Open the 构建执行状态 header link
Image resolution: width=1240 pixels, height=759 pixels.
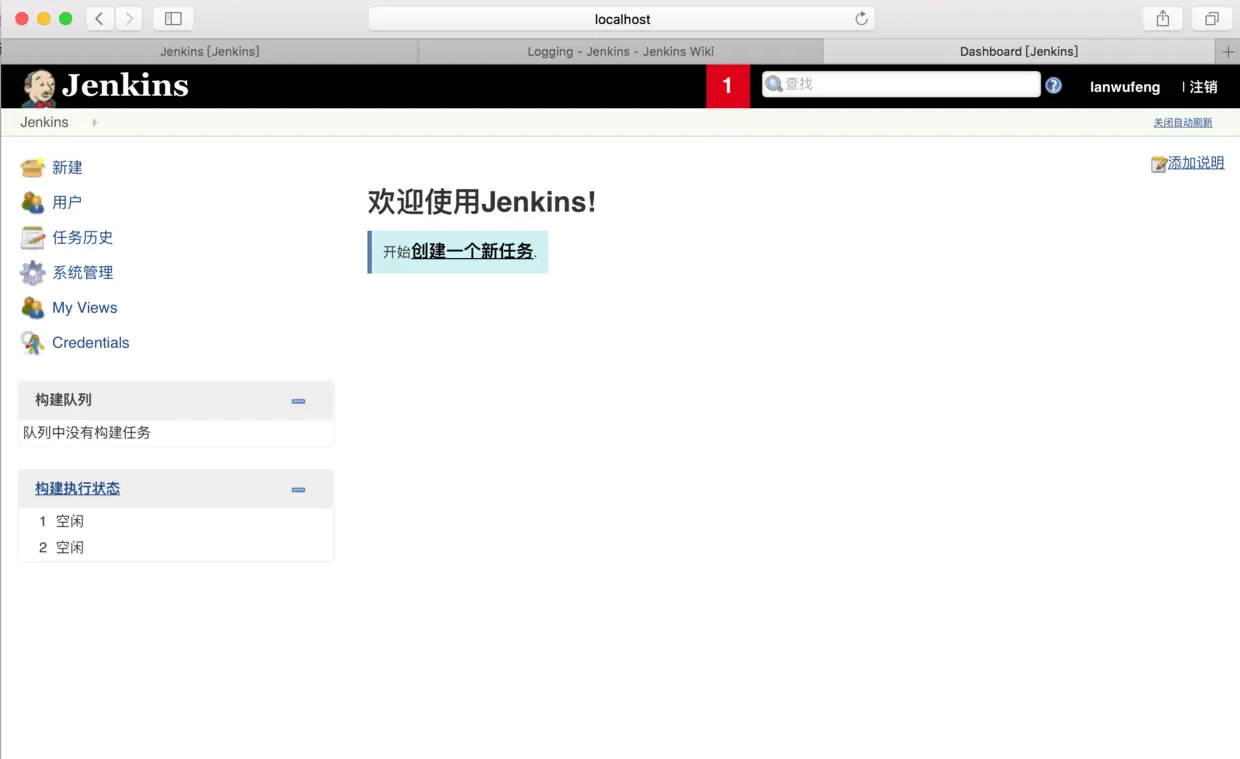tap(77, 489)
